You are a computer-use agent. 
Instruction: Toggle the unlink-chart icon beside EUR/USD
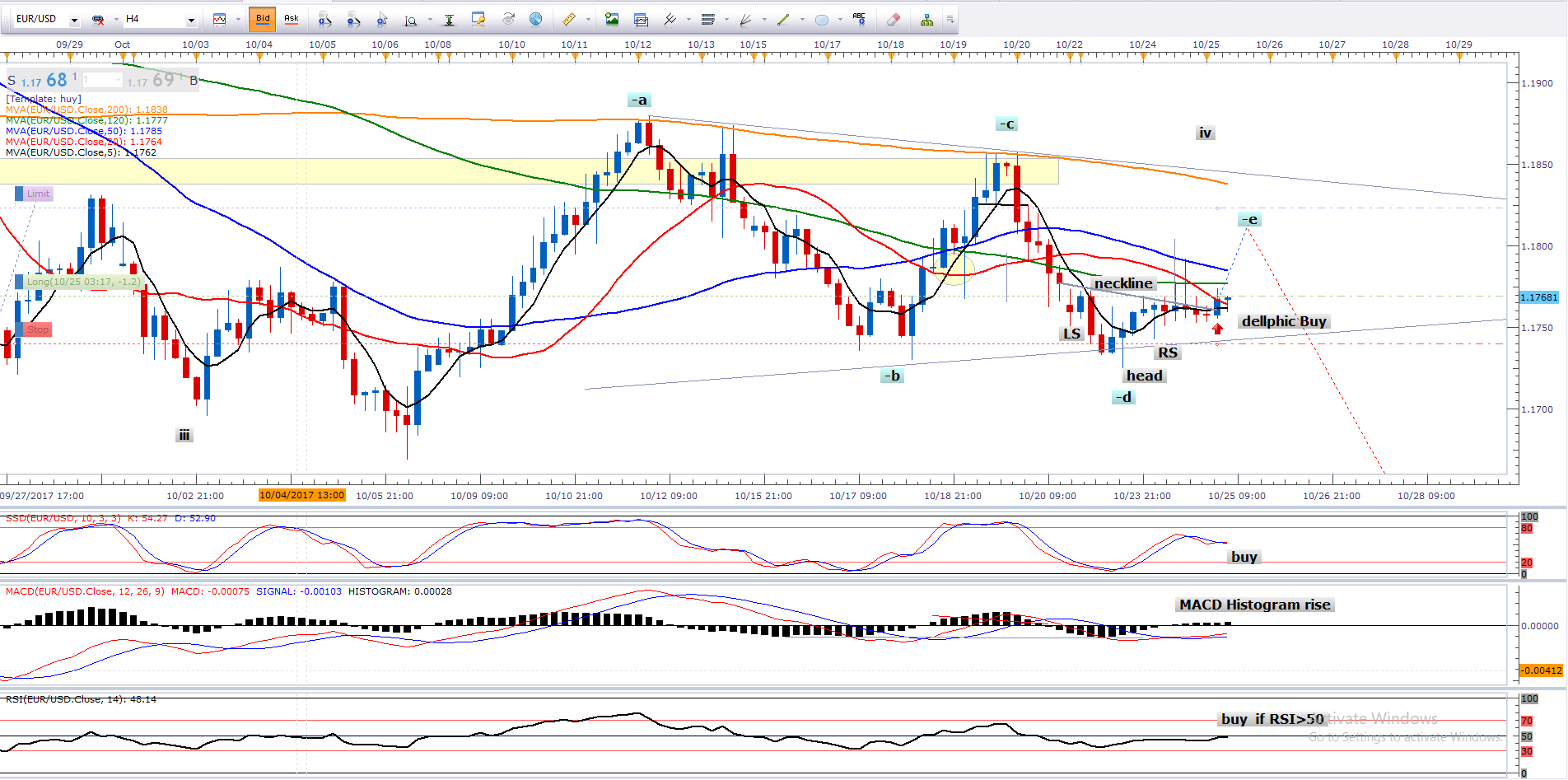coord(98,19)
